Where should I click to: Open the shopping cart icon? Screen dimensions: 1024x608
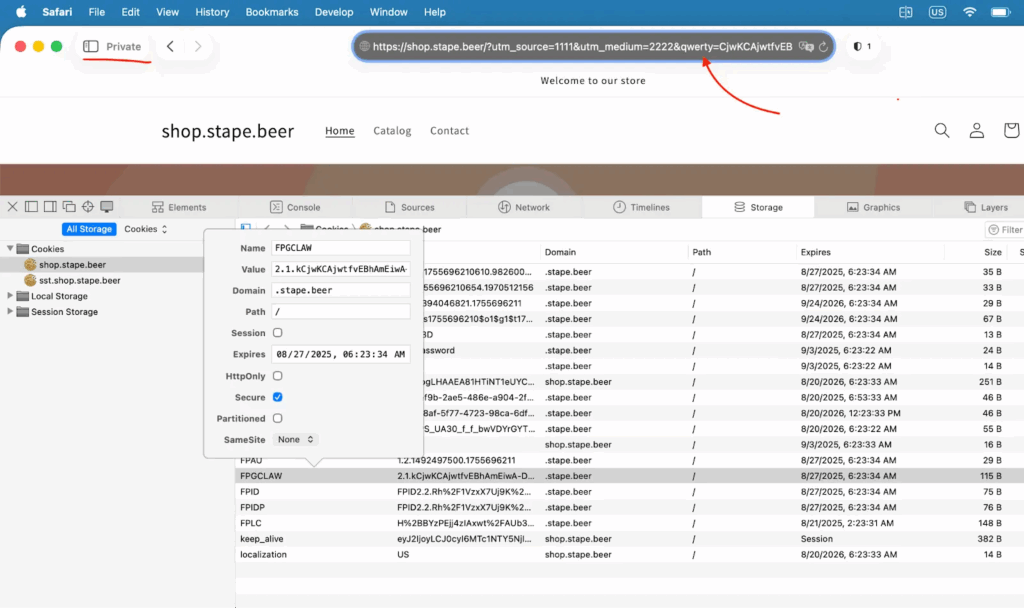1011,130
